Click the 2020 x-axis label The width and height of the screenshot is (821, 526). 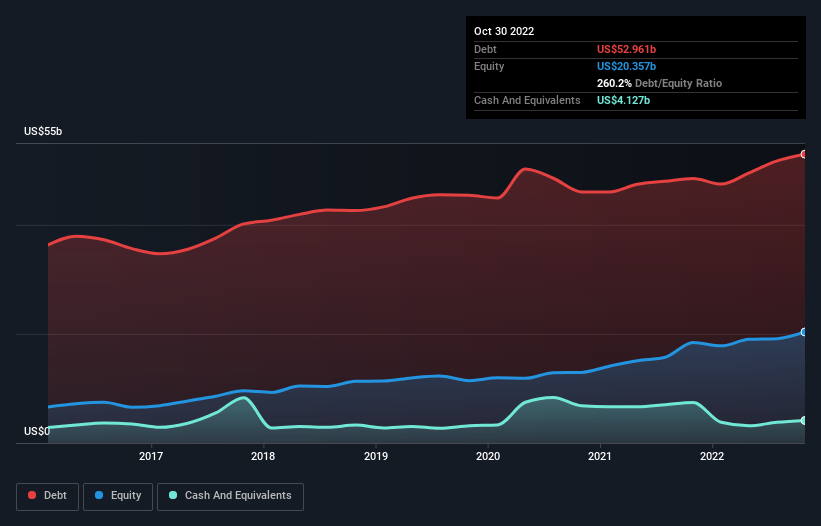pos(488,456)
